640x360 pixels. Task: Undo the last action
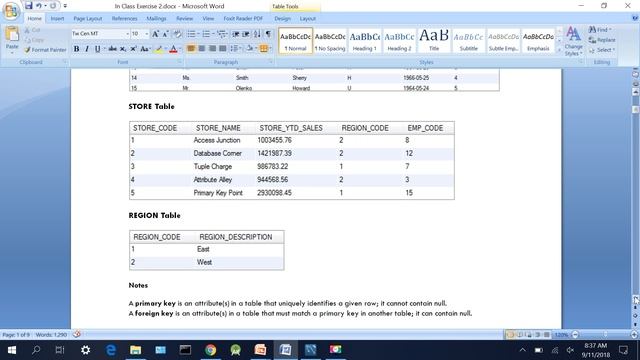click(x=39, y=6)
